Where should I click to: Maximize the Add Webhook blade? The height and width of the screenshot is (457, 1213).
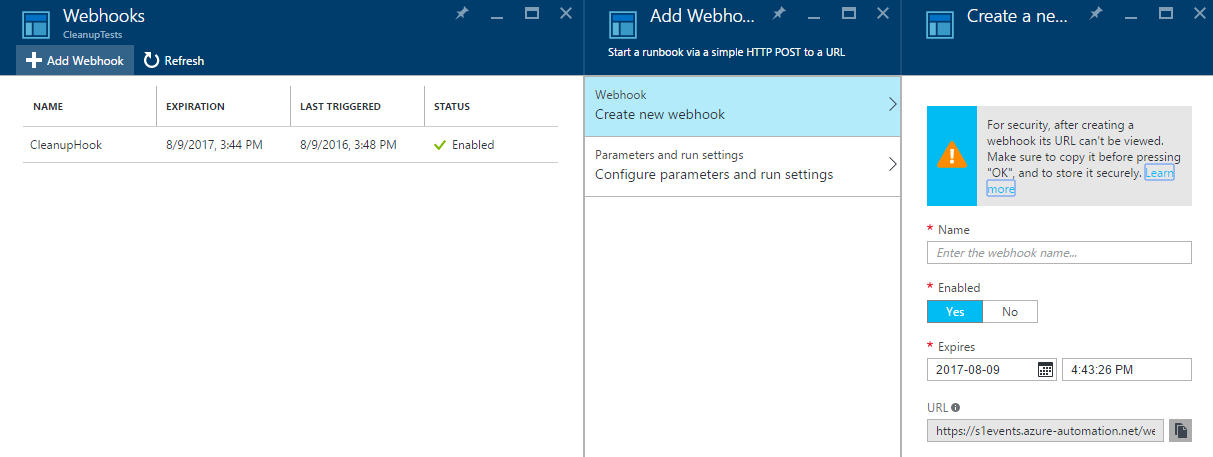849,13
